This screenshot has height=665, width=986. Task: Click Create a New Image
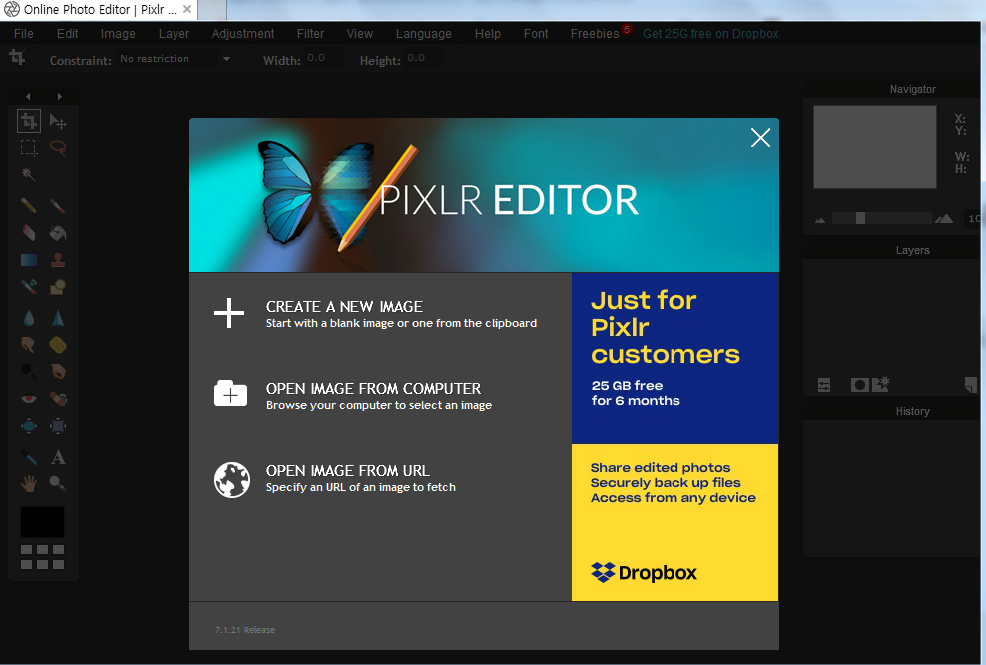344,307
